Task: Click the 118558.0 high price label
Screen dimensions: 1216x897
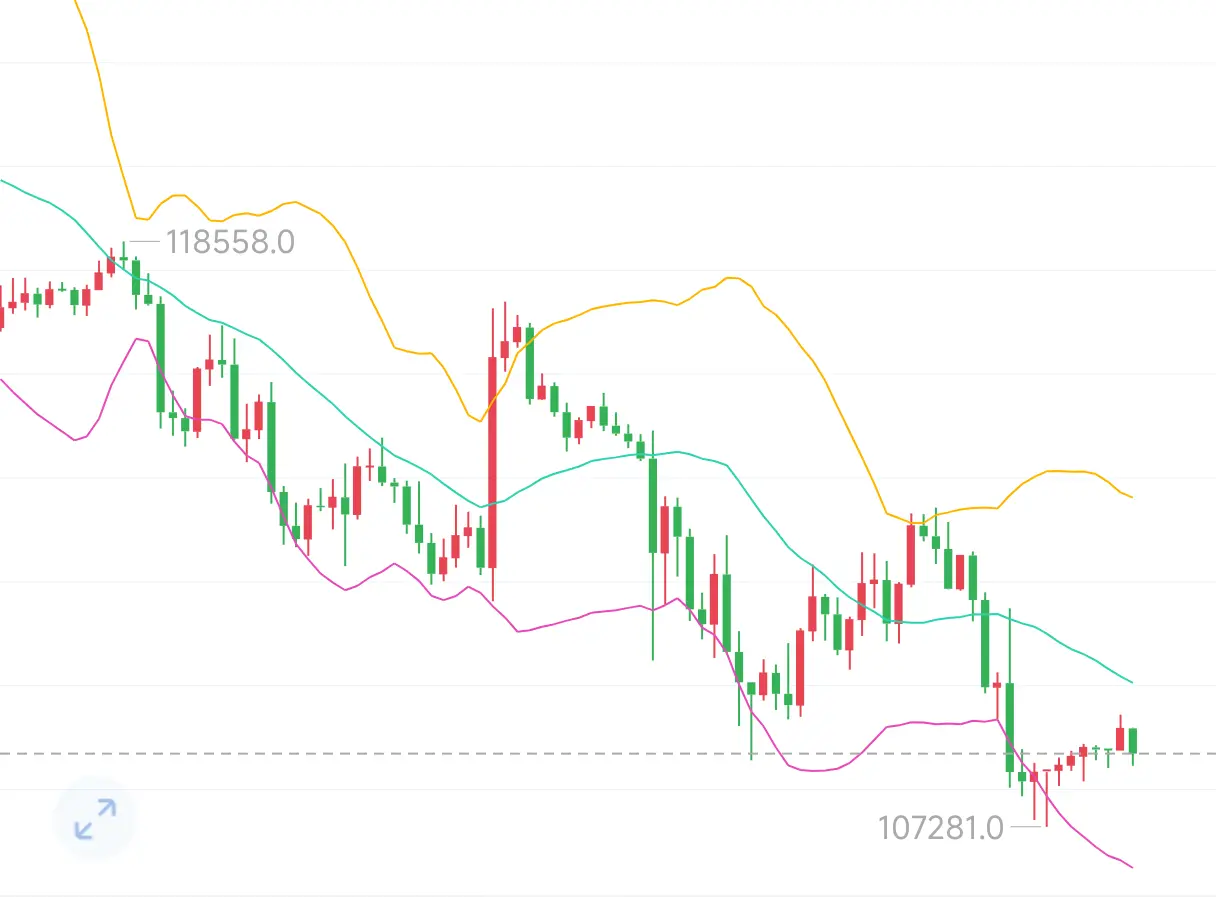Action: (230, 242)
